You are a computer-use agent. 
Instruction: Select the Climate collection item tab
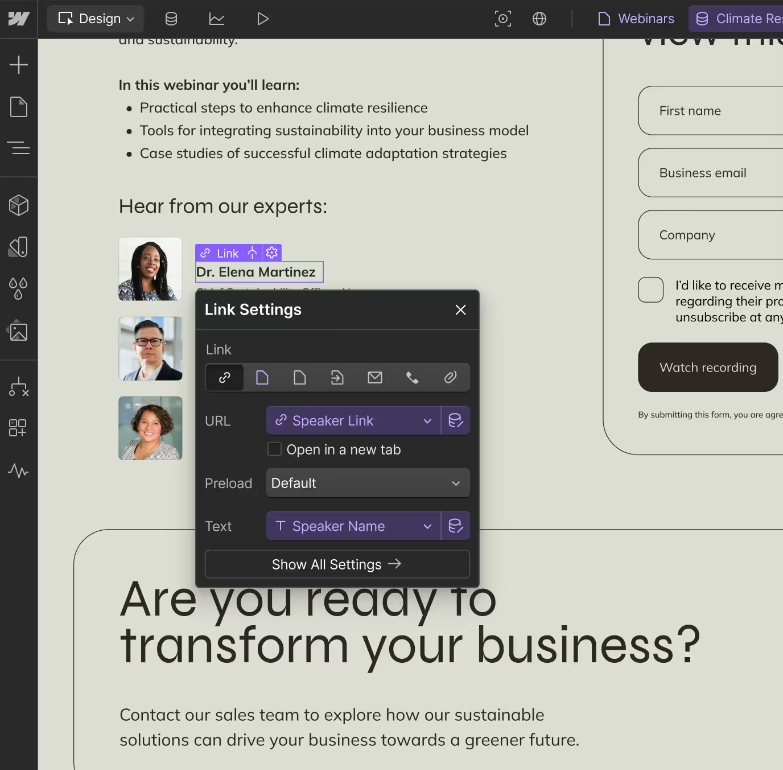click(738, 19)
